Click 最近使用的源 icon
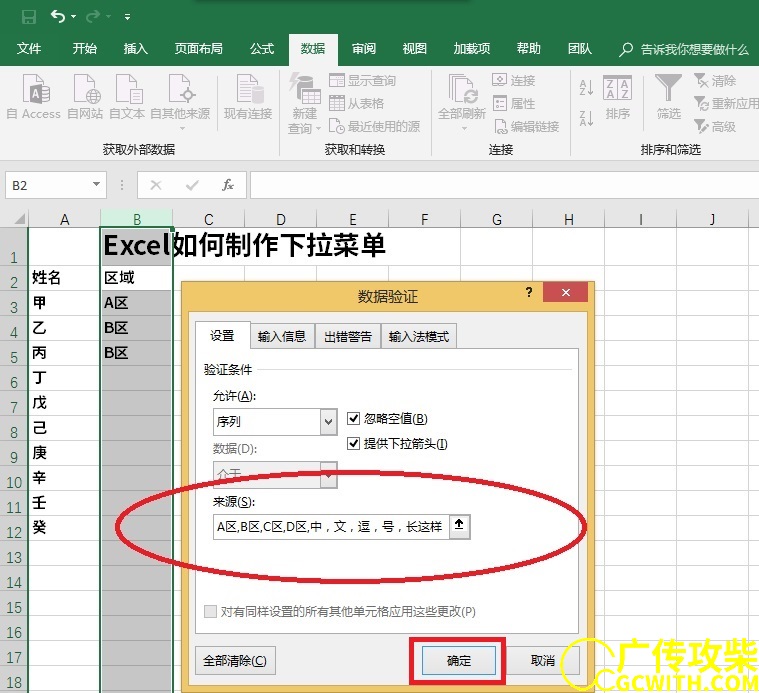The width and height of the screenshot is (759, 693). pyautogui.click(x=374, y=127)
